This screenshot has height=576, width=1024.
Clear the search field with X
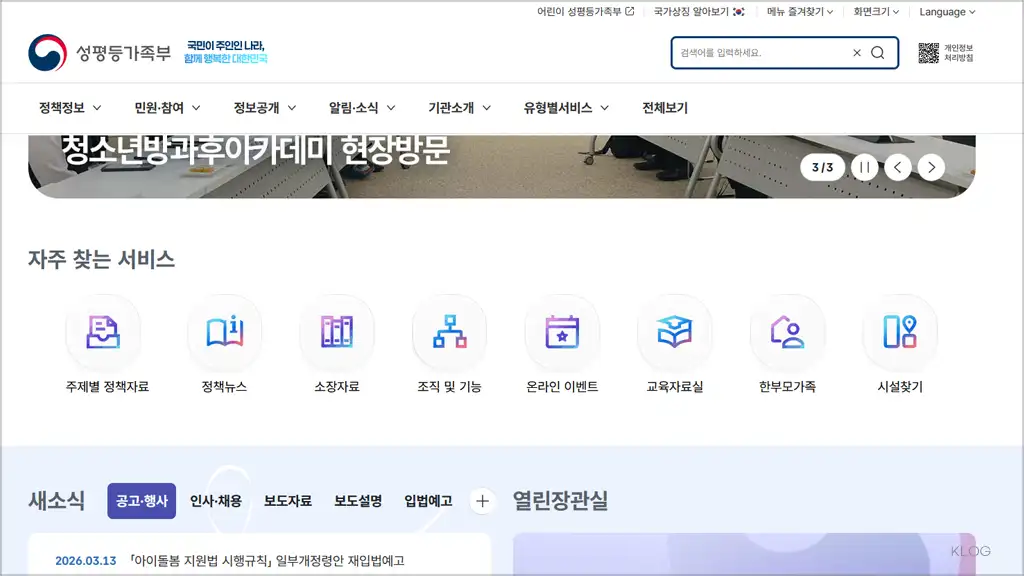point(856,52)
